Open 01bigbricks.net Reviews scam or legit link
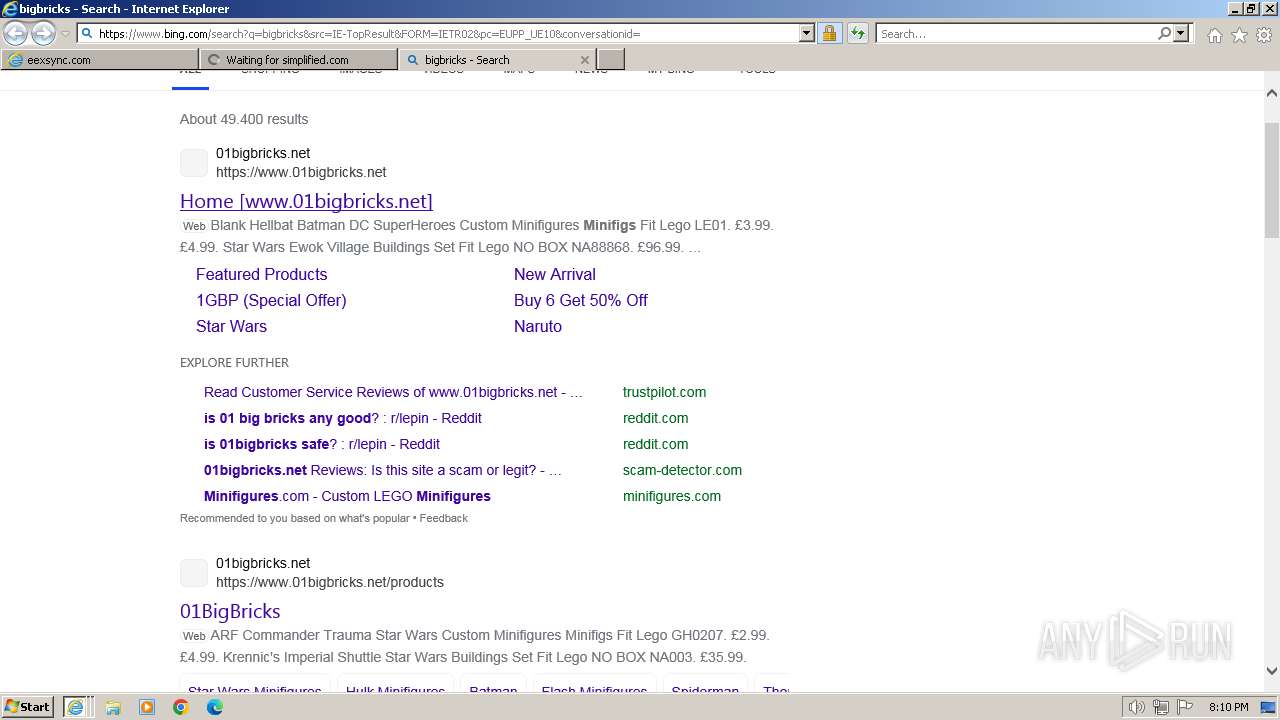Viewport: 1280px width, 720px height. 383,470
